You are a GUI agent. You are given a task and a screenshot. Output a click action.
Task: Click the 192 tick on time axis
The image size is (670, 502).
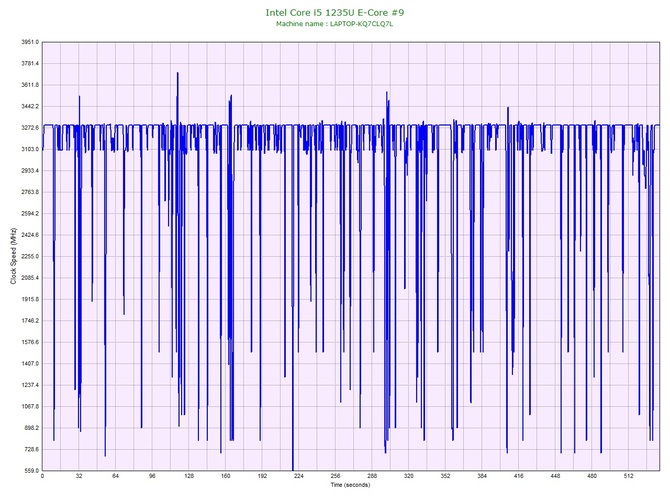tap(262, 476)
